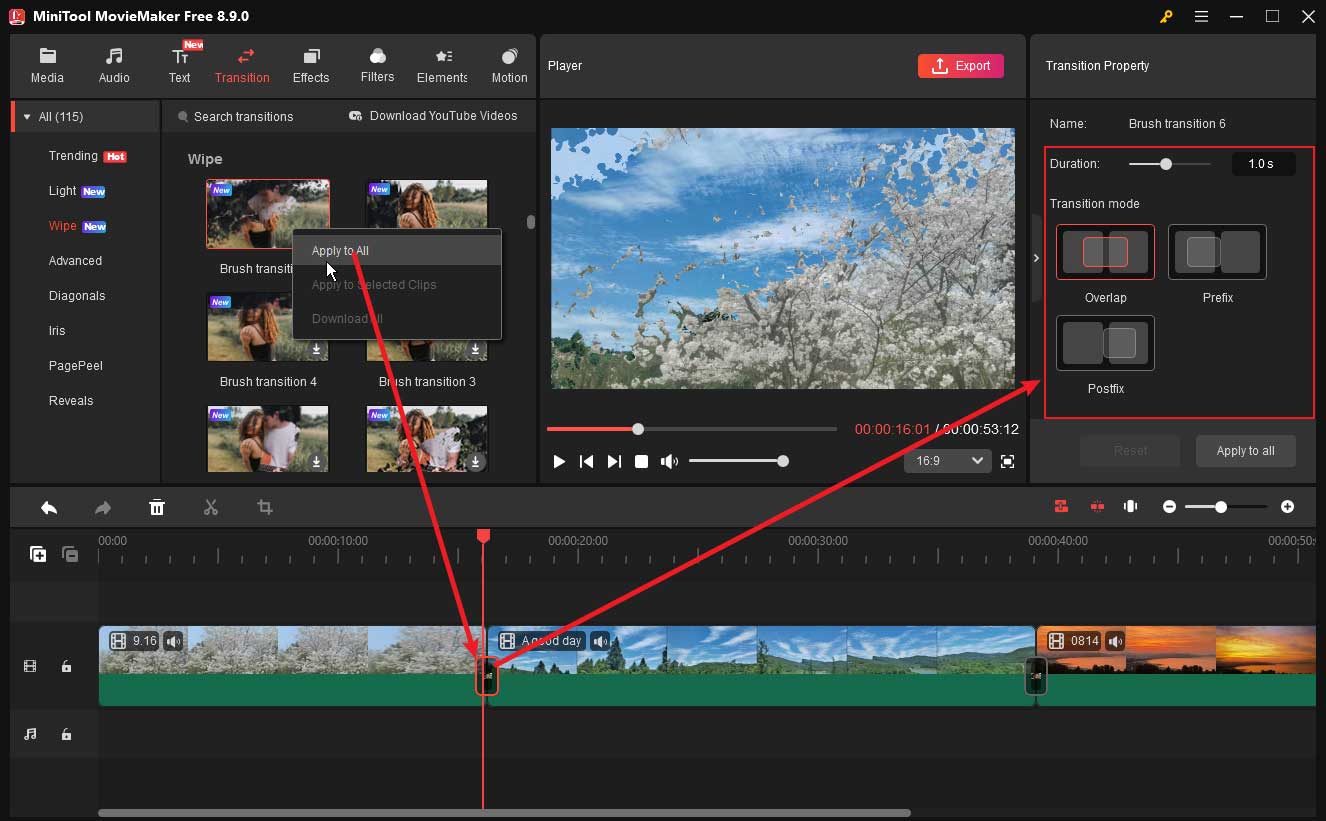1326x821 pixels.
Task: Jump to previous frame
Action: coord(587,461)
